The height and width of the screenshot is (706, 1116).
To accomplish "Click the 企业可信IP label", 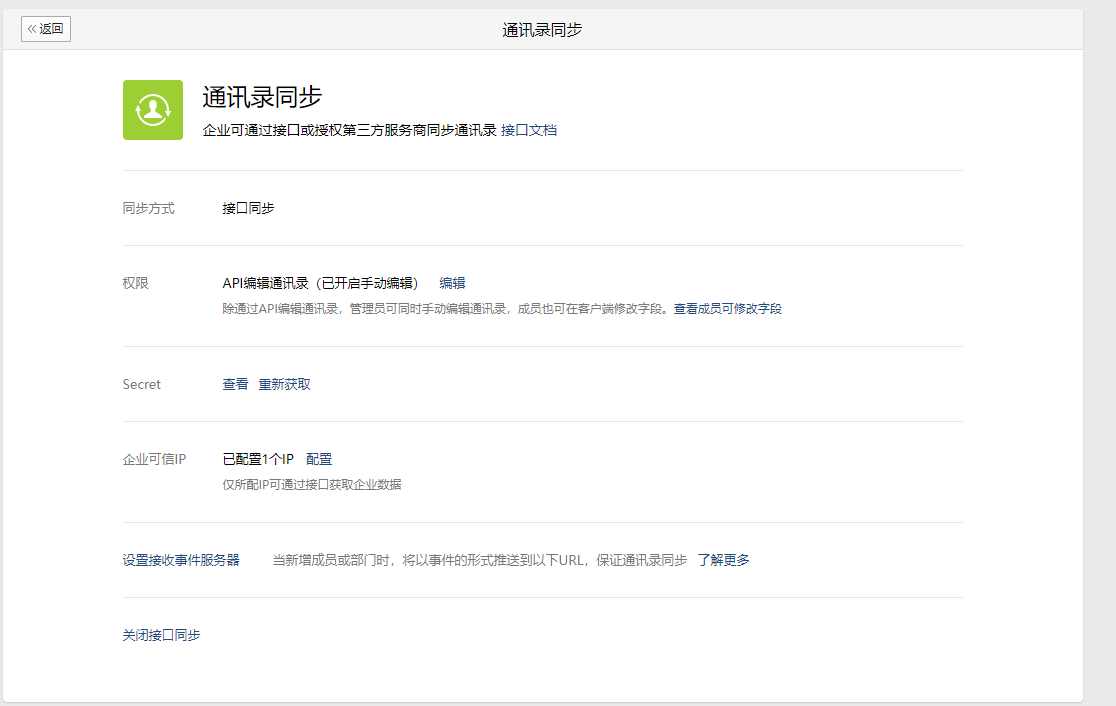I will click(x=154, y=459).
